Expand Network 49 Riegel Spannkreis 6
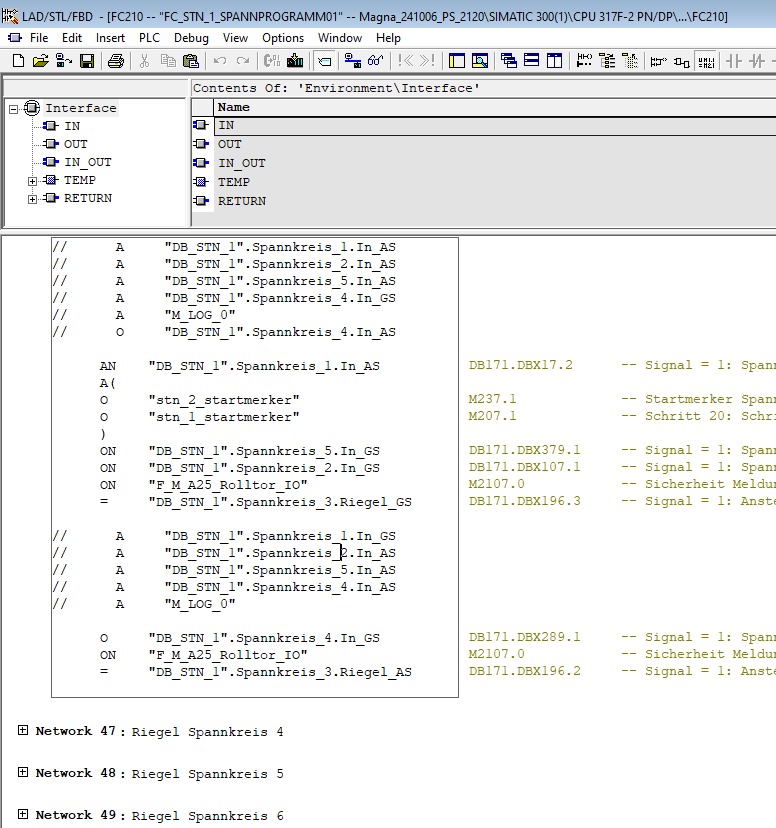 [23, 815]
